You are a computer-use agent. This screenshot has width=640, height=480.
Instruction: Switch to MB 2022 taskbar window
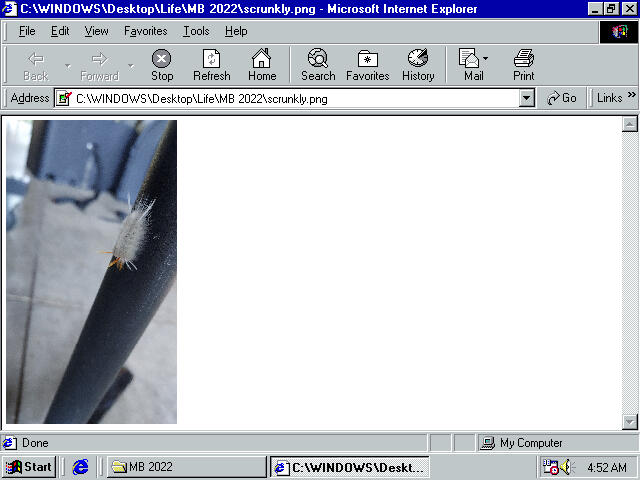(186, 467)
